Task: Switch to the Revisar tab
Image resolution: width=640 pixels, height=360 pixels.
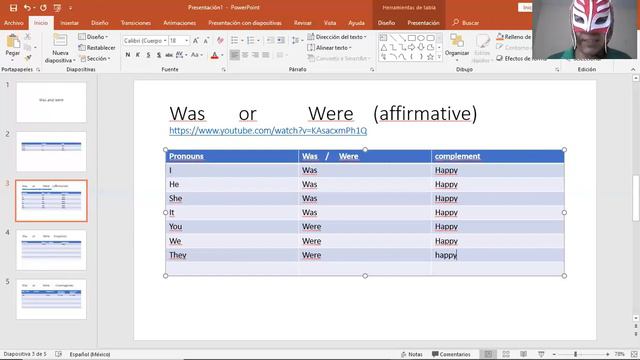Action: point(302,23)
